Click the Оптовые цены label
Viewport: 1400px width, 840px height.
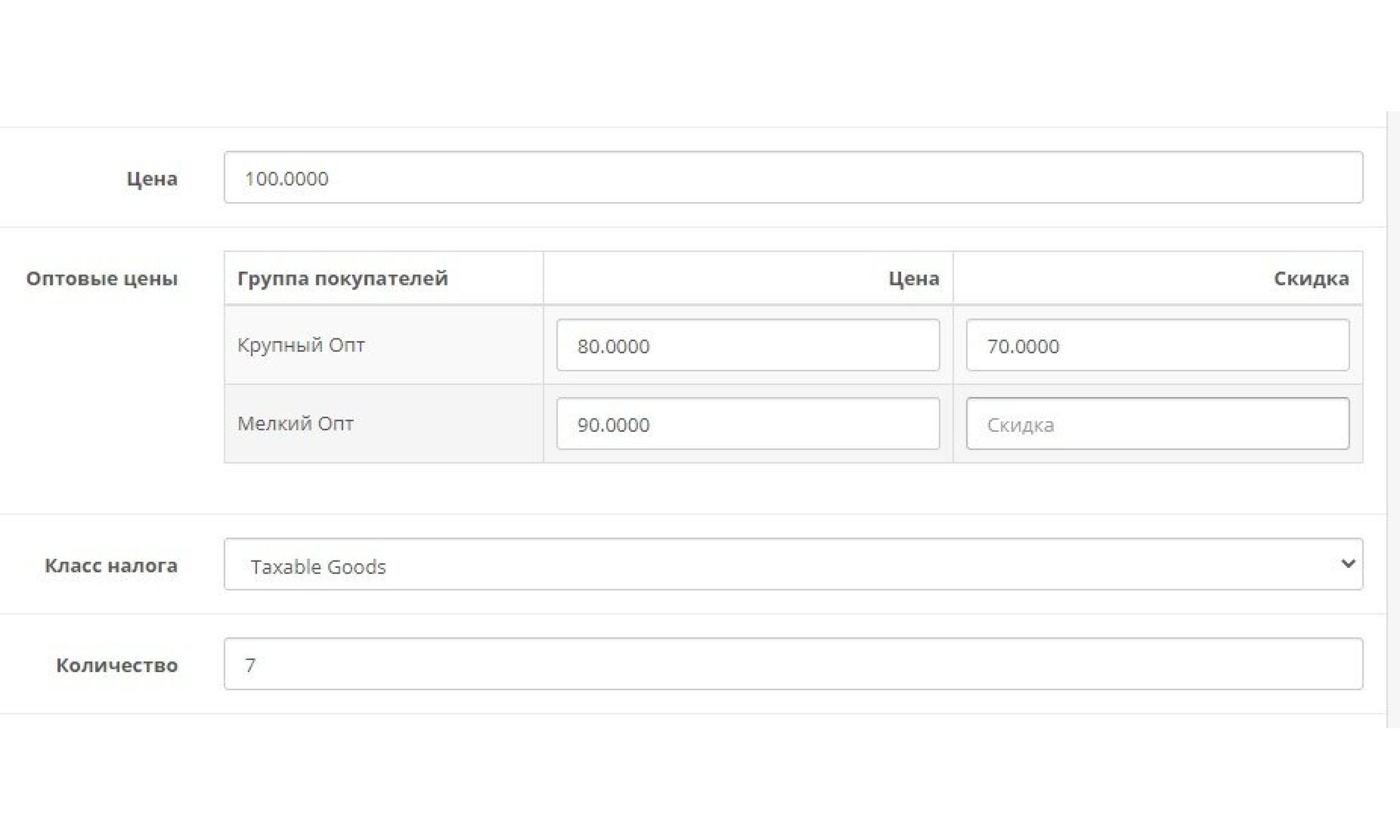coord(102,278)
